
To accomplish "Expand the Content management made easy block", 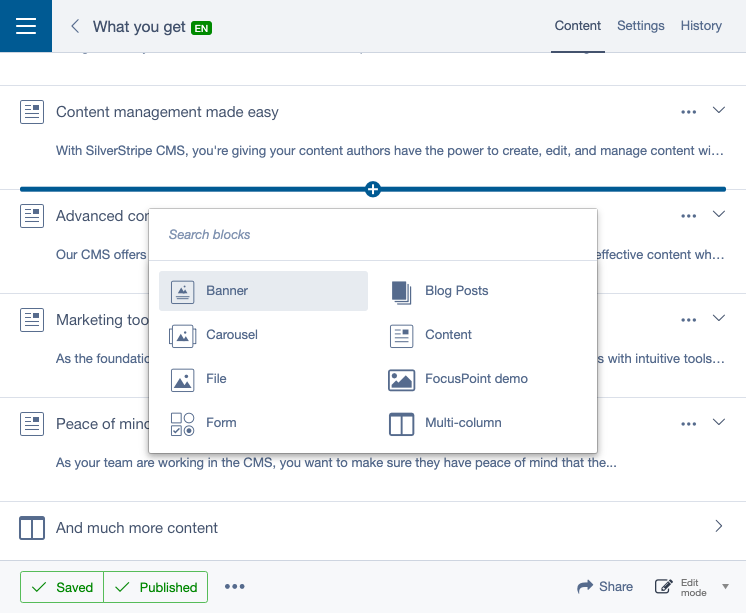I will (718, 111).
